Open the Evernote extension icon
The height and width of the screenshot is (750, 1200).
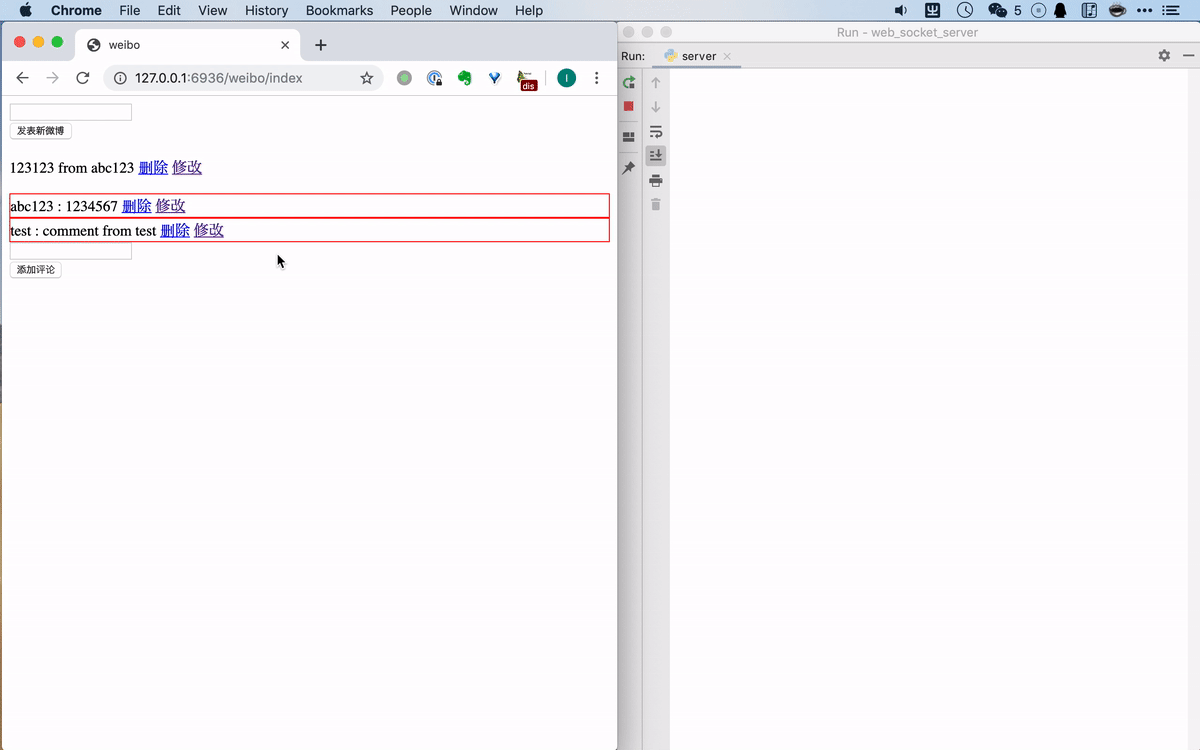[464, 78]
